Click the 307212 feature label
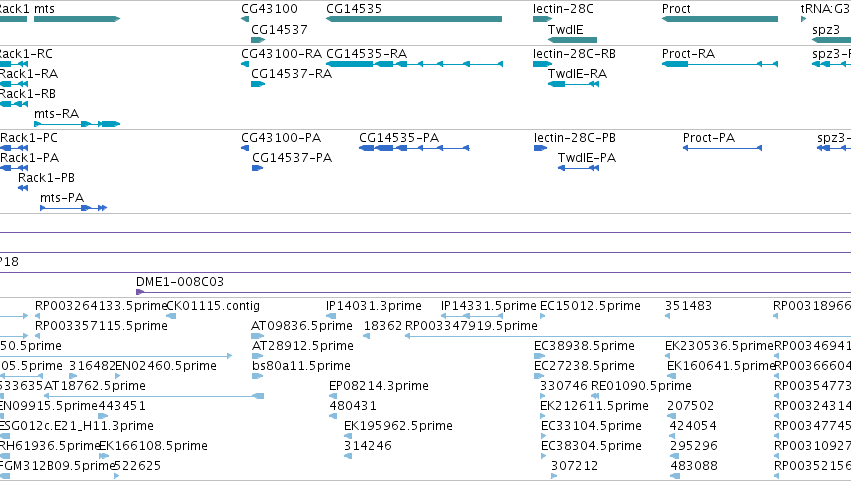Screen dimensions: 851x481 tap(574, 466)
